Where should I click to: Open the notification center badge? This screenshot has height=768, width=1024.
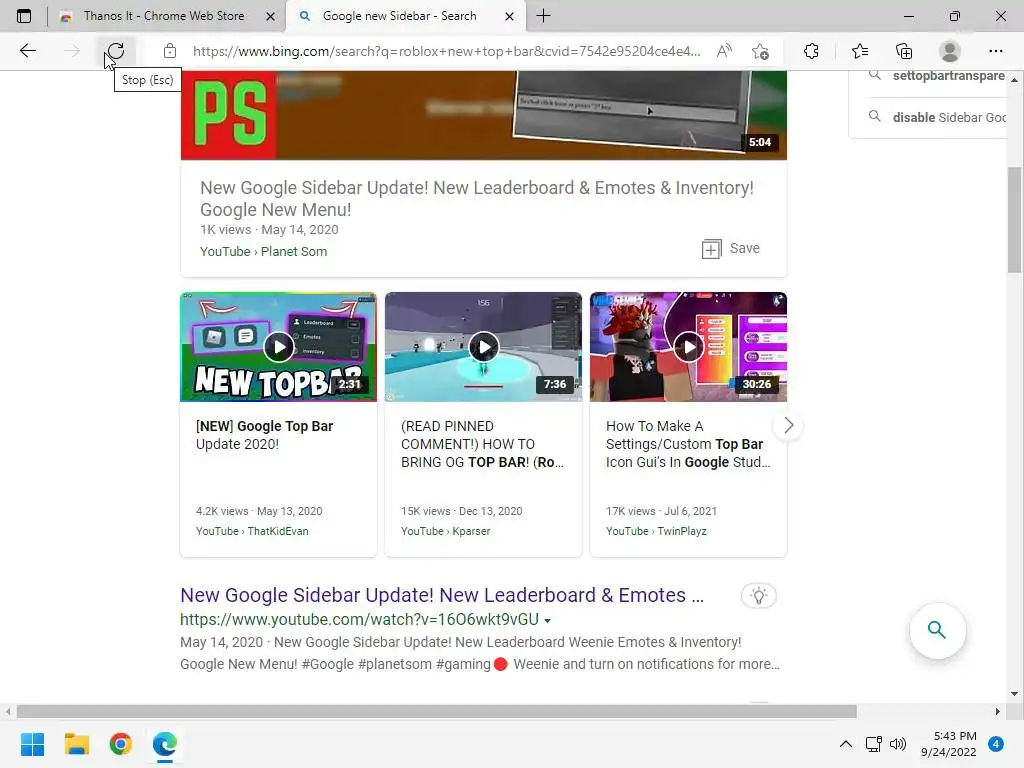pyautogui.click(x=996, y=743)
